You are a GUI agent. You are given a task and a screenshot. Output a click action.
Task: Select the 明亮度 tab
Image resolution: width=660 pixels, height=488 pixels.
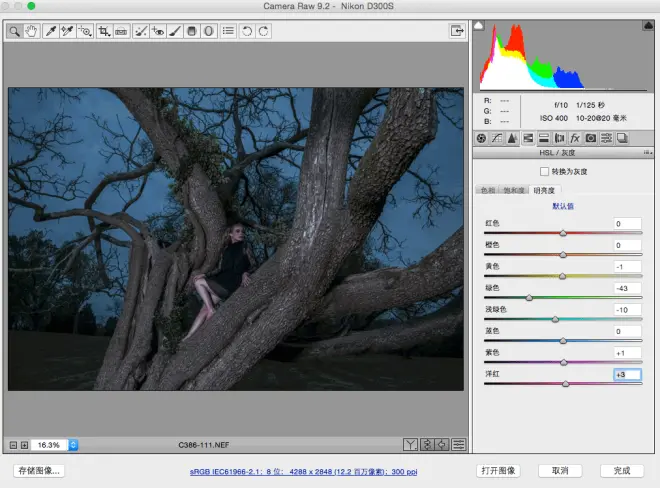click(x=544, y=190)
